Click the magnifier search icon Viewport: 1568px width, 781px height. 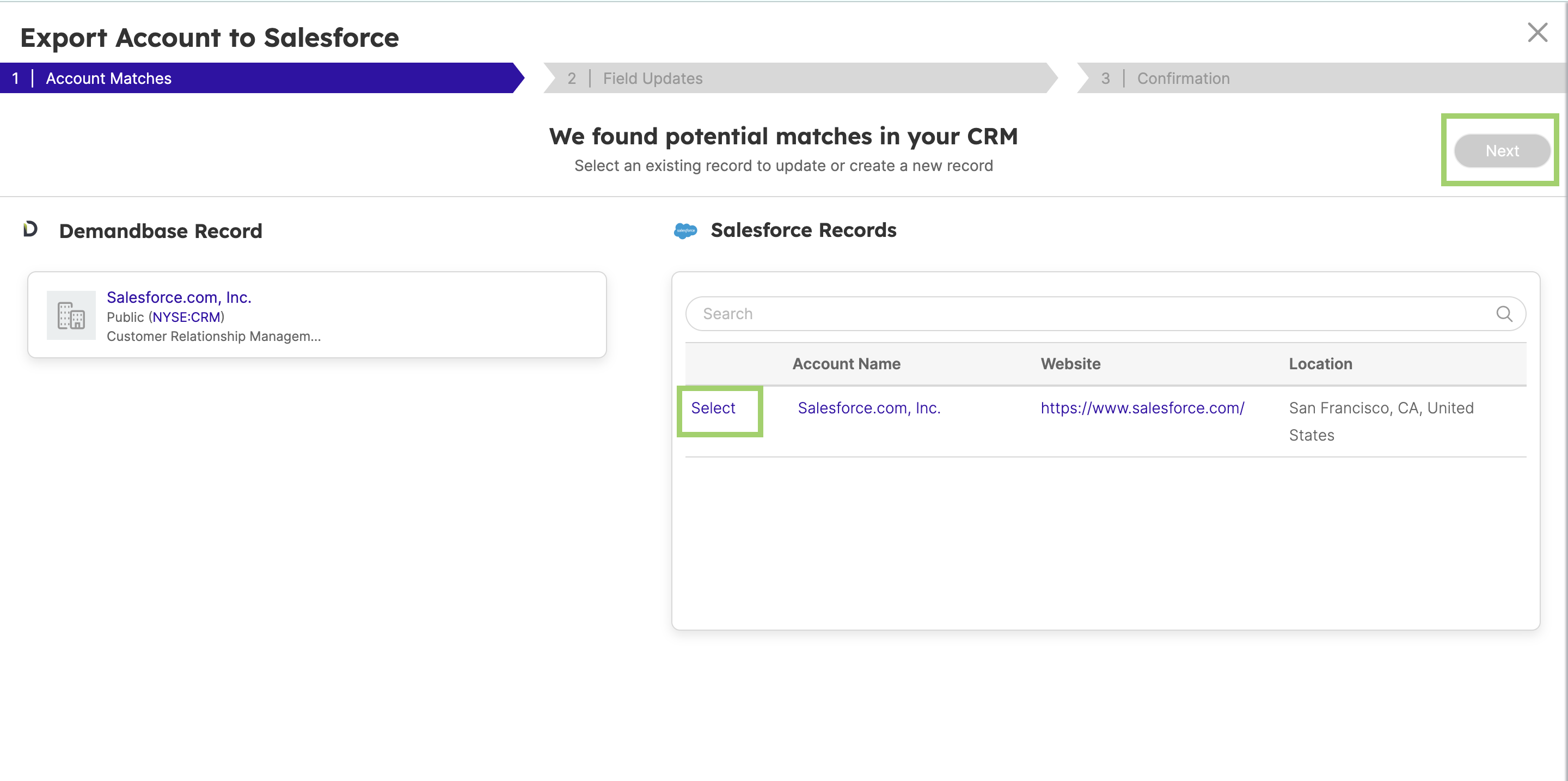tap(1503, 314)
